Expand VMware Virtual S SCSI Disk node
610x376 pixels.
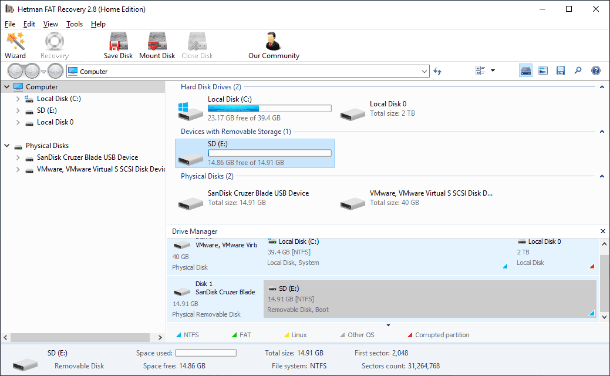pyautogui.click(x=18, y=169)
